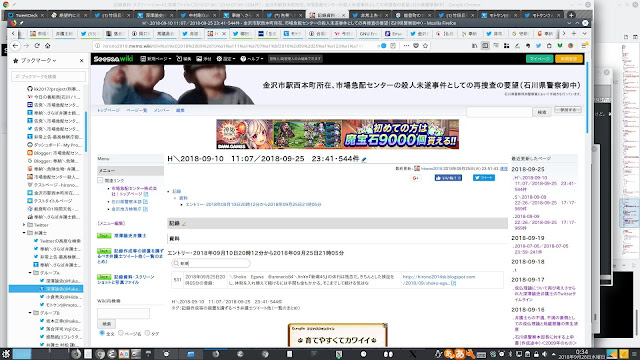
Task: Open the 設定 dropdown menu
Action: [x=226, y=59]
